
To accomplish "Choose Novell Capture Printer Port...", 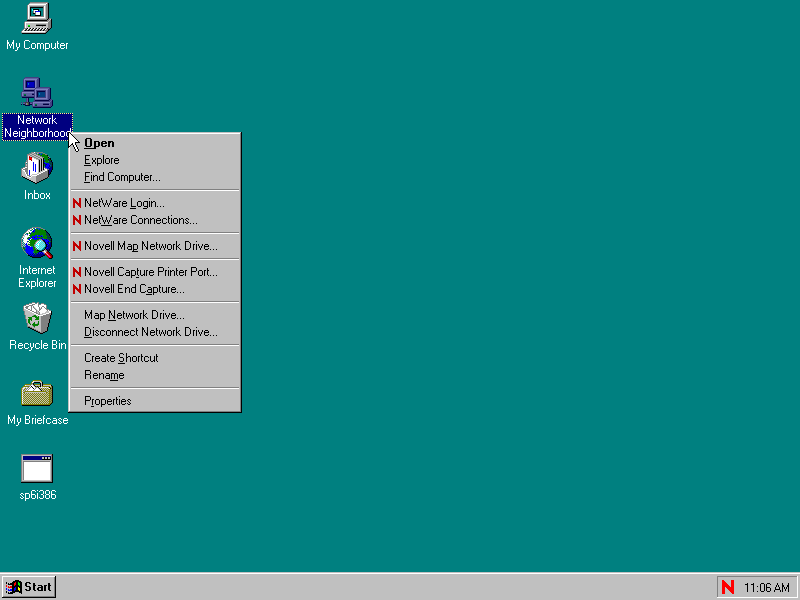I will (x=155, y=272).
